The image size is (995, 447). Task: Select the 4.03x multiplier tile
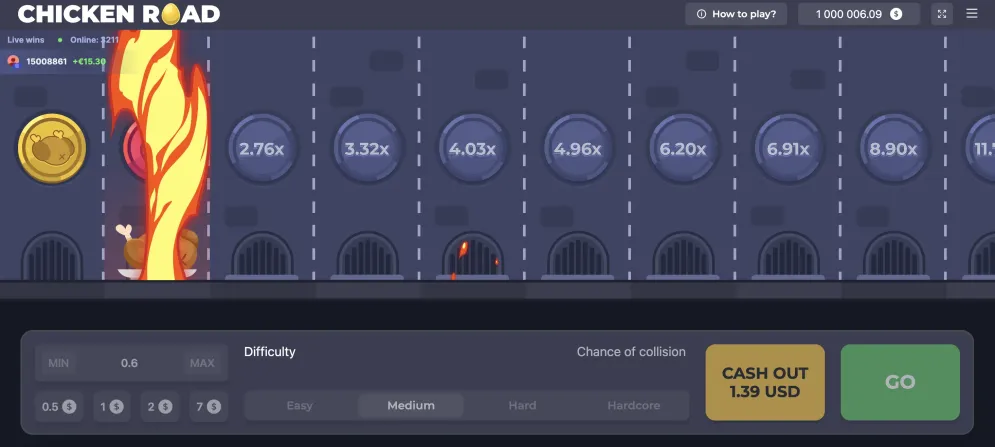coord(472,149)
